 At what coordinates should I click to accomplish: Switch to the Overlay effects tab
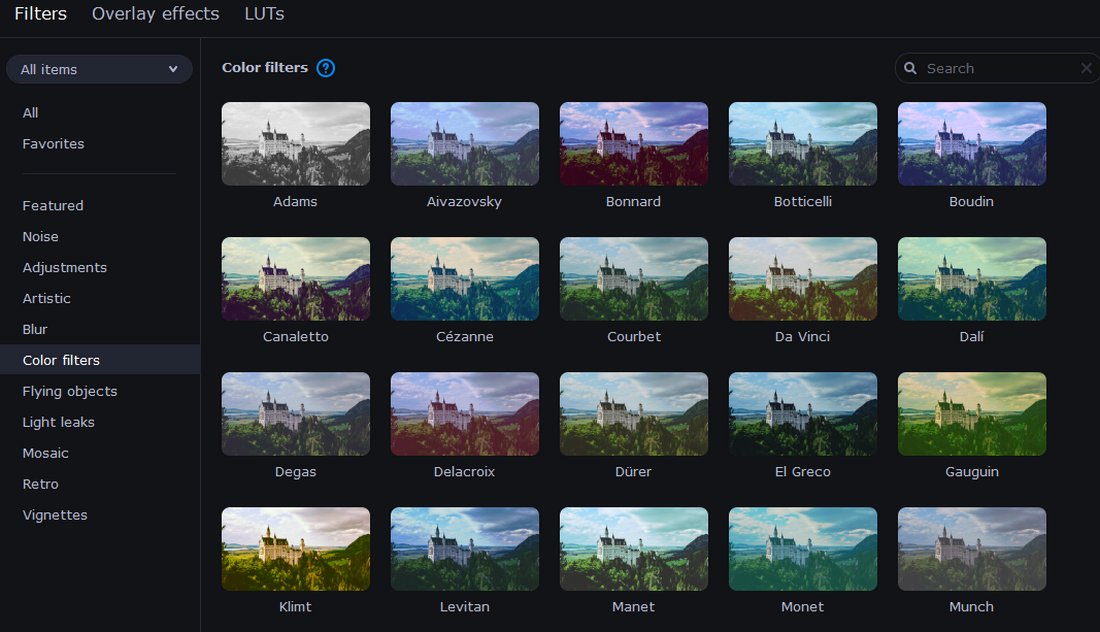[156, 14]
